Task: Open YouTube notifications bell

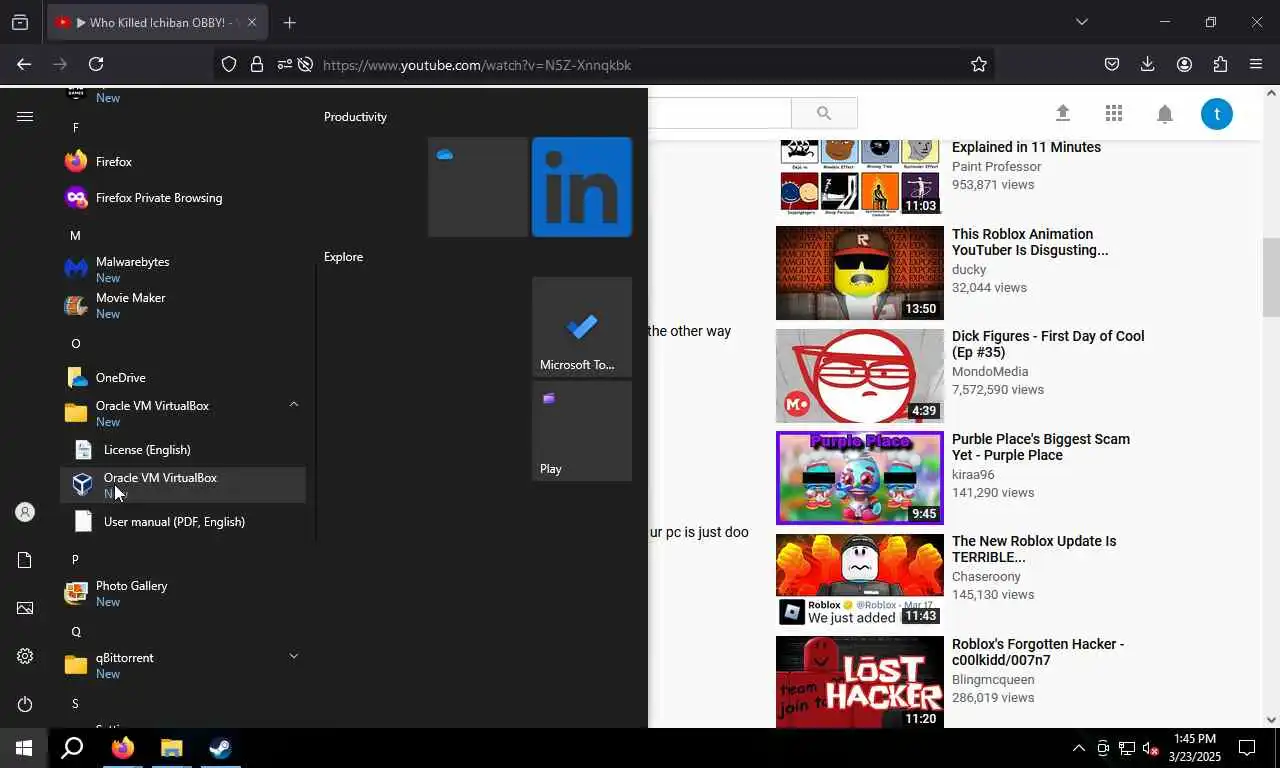Action: point(1165,113)
